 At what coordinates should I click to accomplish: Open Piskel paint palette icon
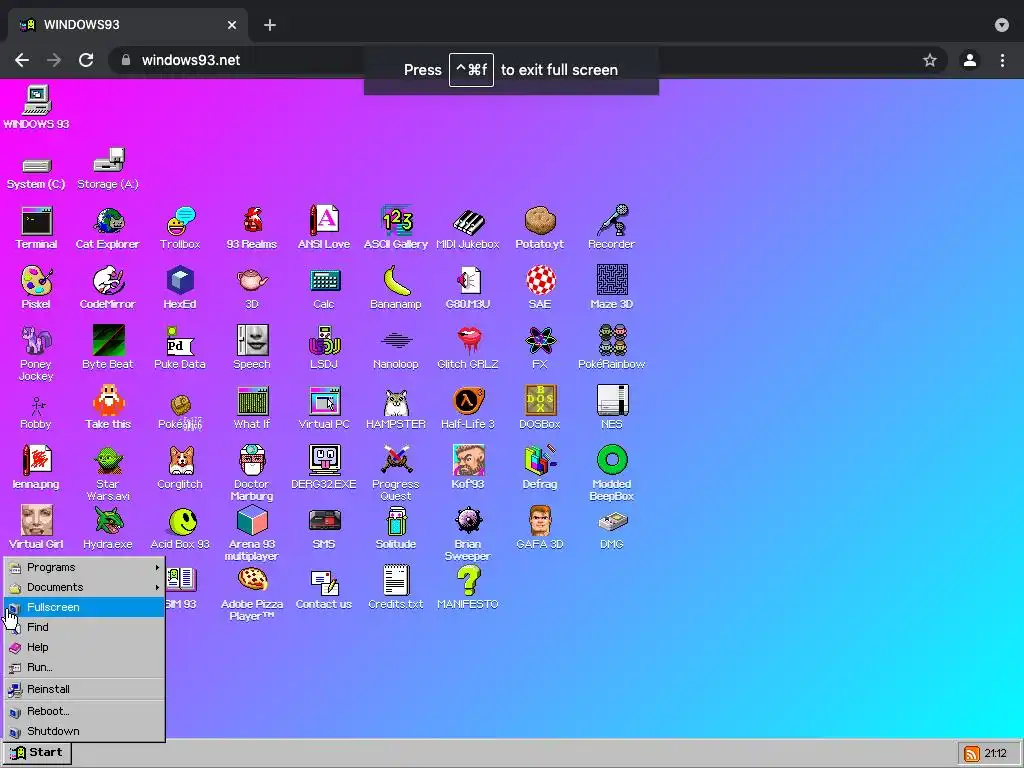(x=37, y=287)
